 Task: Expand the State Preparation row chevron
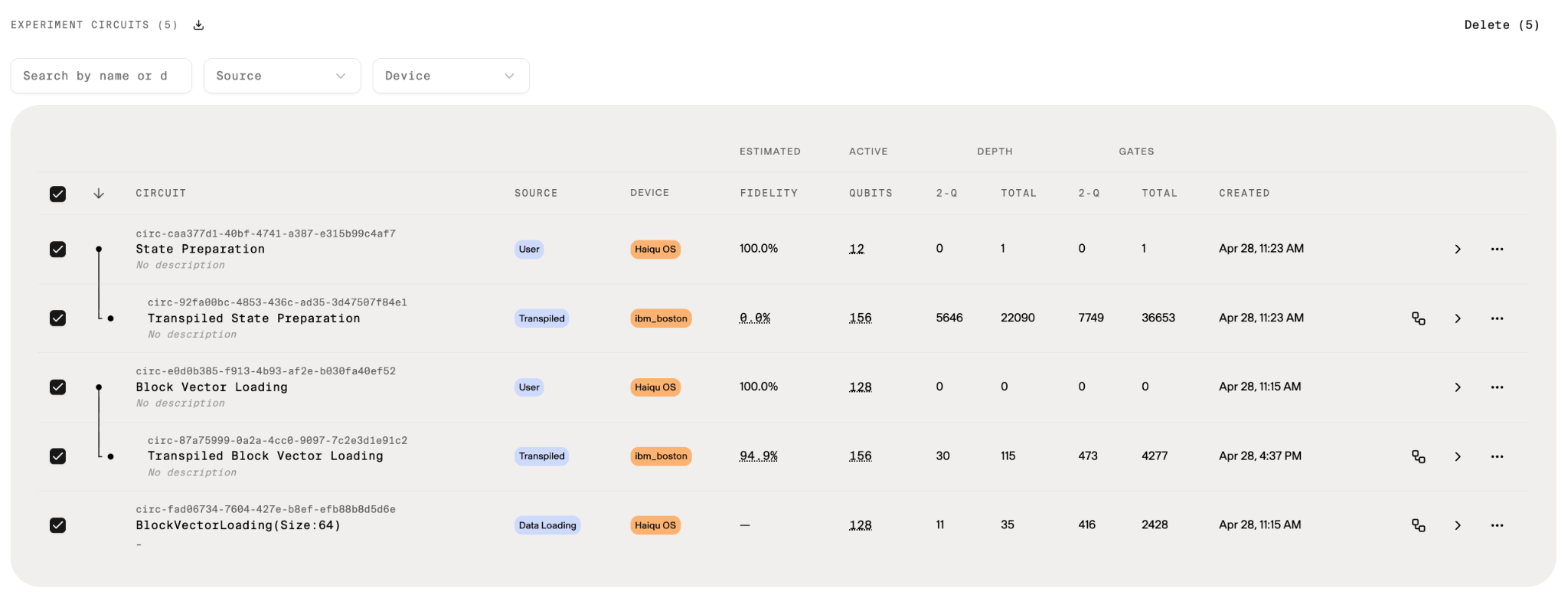pos(1458,249)
